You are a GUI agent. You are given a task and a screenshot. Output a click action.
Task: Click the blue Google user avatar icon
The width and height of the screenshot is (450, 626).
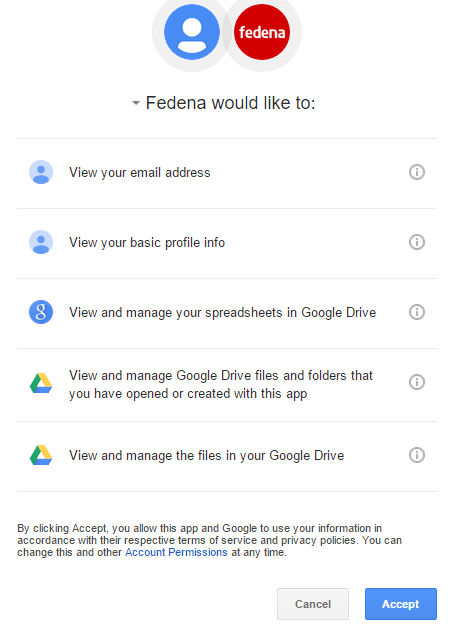click(x=192, y=32)
